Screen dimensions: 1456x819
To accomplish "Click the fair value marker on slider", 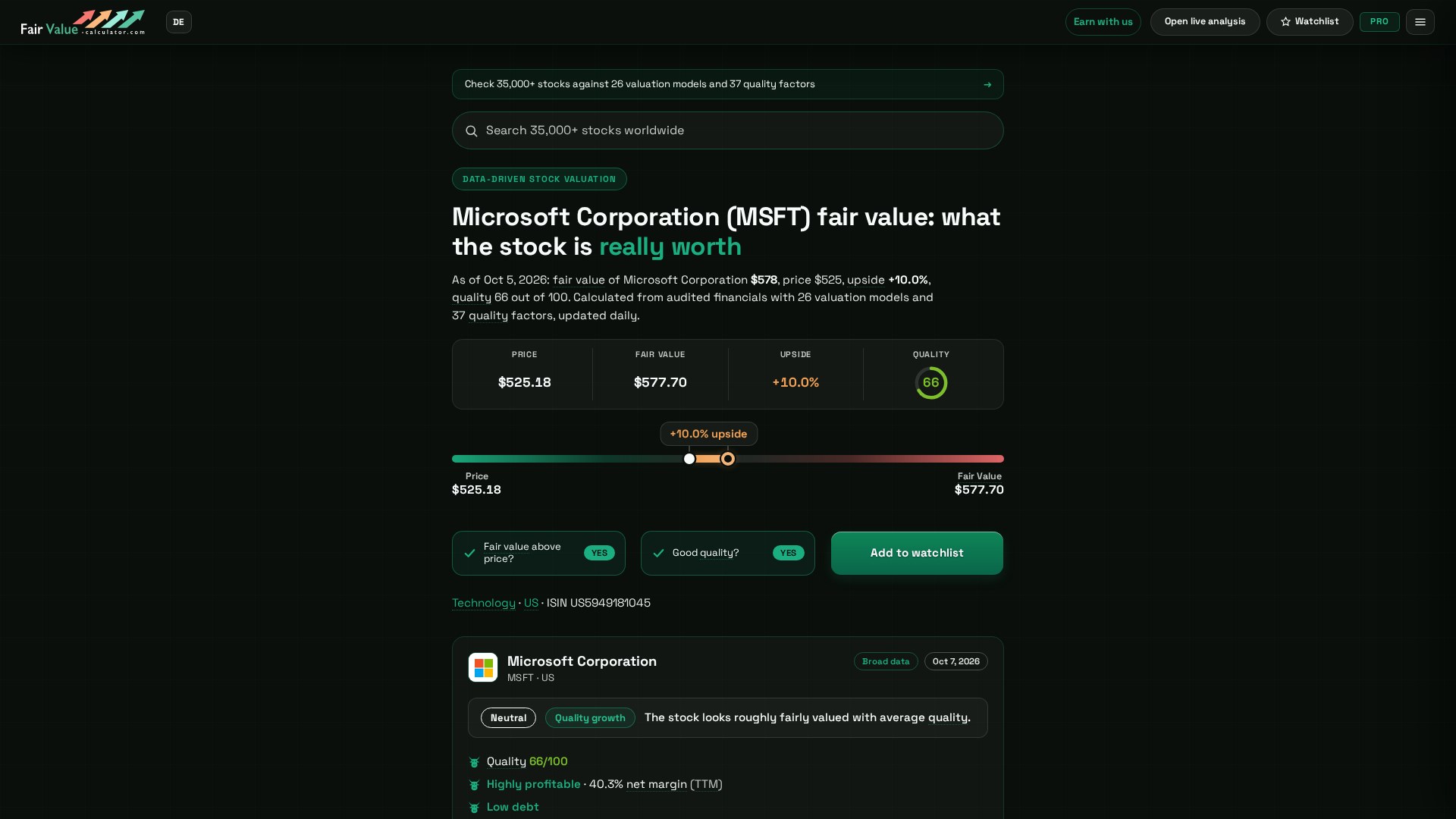I will (728, 459).
